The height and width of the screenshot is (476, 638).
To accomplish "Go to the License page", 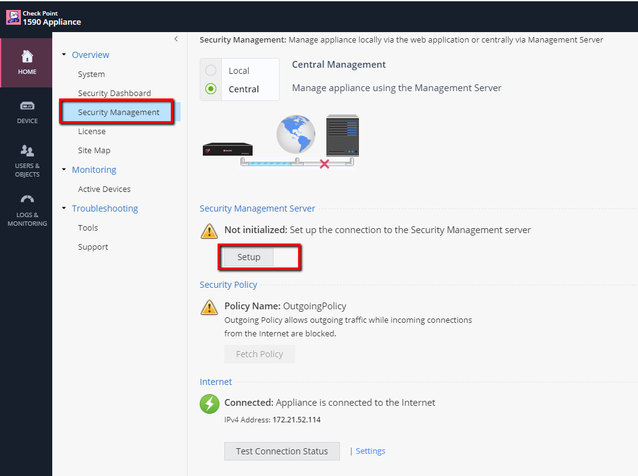I will click(91, 131).
